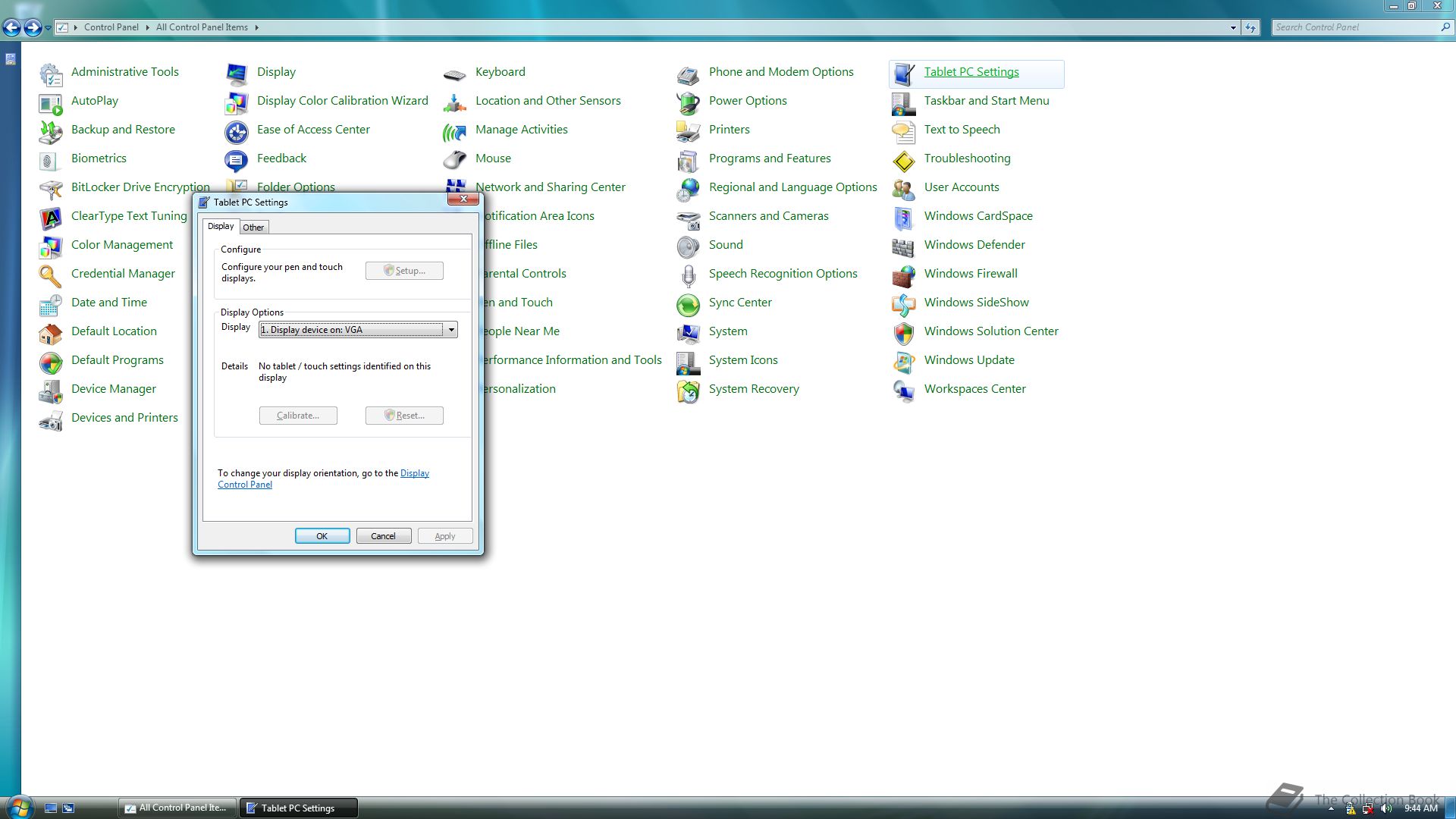
Task: Click the Reset... button
Action: (404, 416)
